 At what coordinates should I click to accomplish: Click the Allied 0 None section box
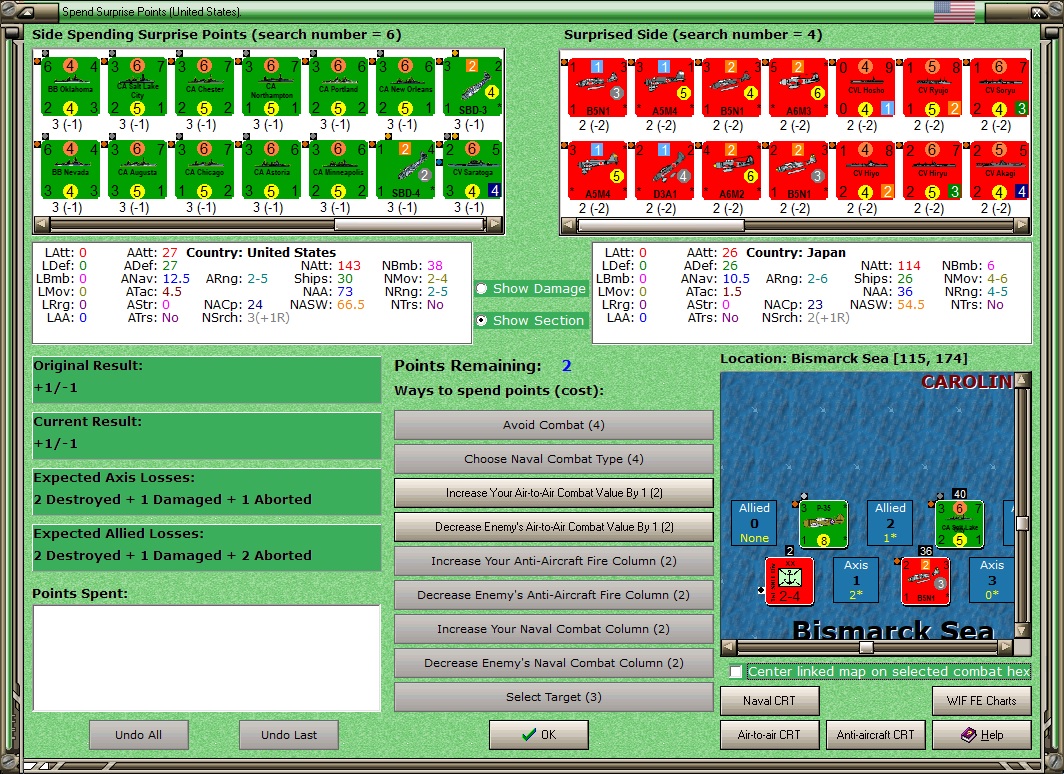pyautogui.click(x=755, y=523)
